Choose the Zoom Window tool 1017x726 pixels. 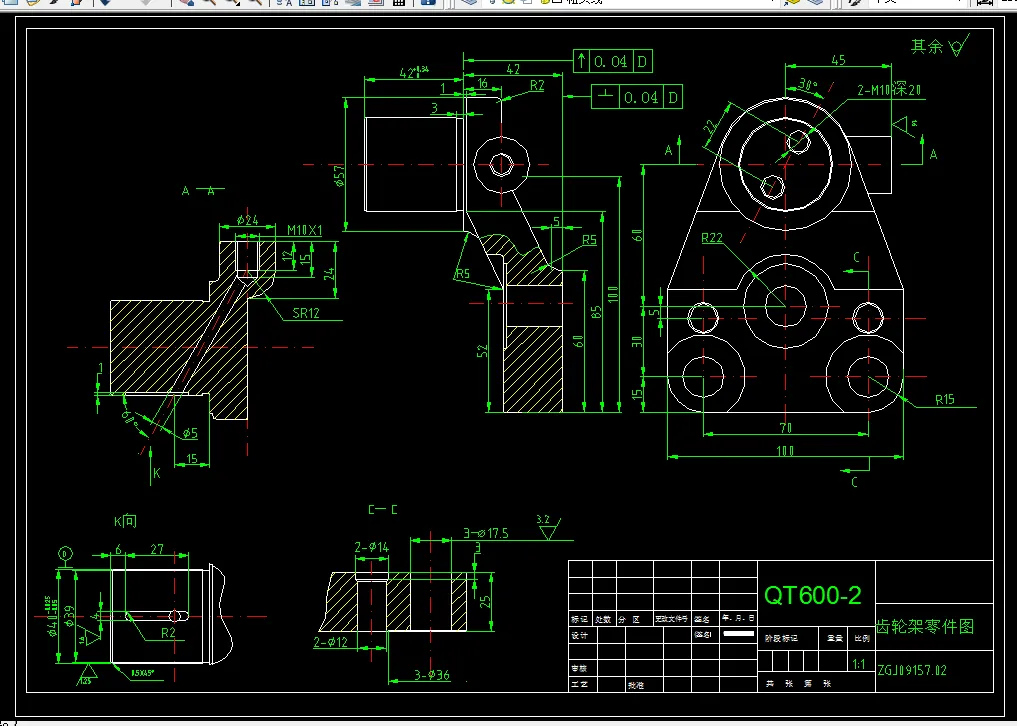pyautogui.click(x=232, y=2)
